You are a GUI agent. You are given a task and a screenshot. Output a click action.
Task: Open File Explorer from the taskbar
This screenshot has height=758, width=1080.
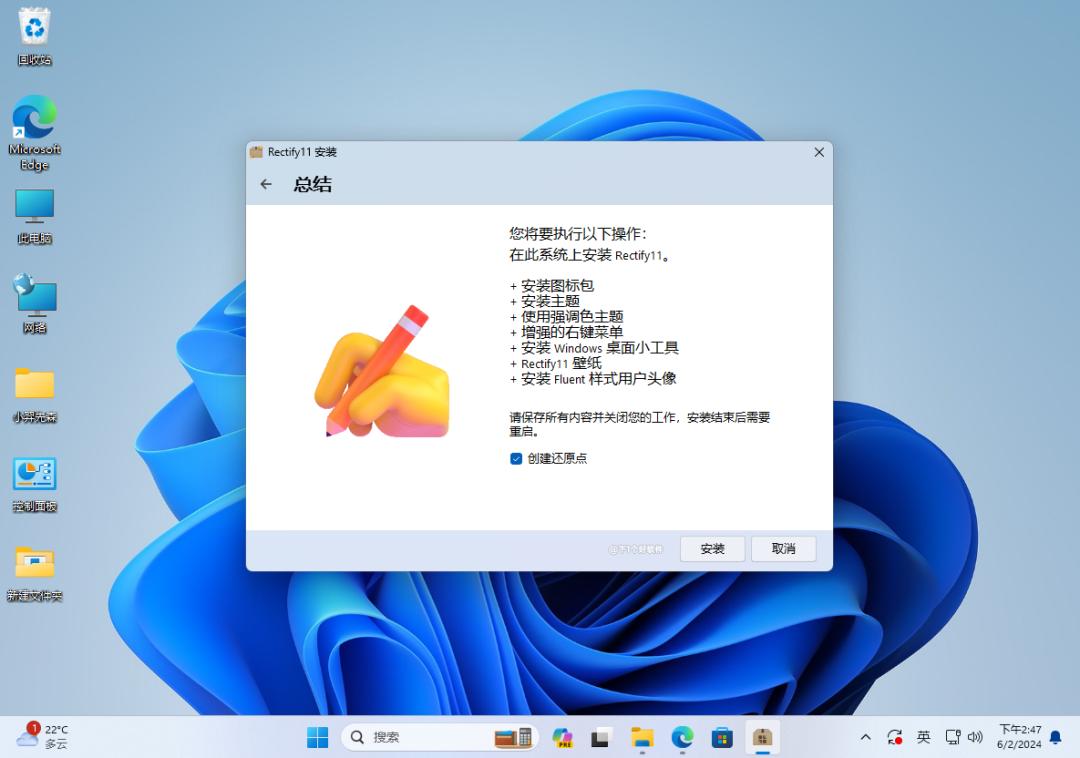(641, 737)
